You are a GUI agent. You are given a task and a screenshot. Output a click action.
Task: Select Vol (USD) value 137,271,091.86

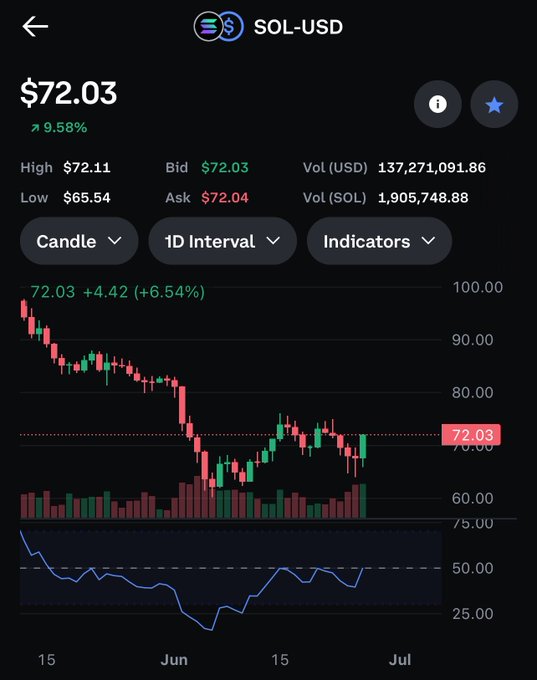coord(432,167)
